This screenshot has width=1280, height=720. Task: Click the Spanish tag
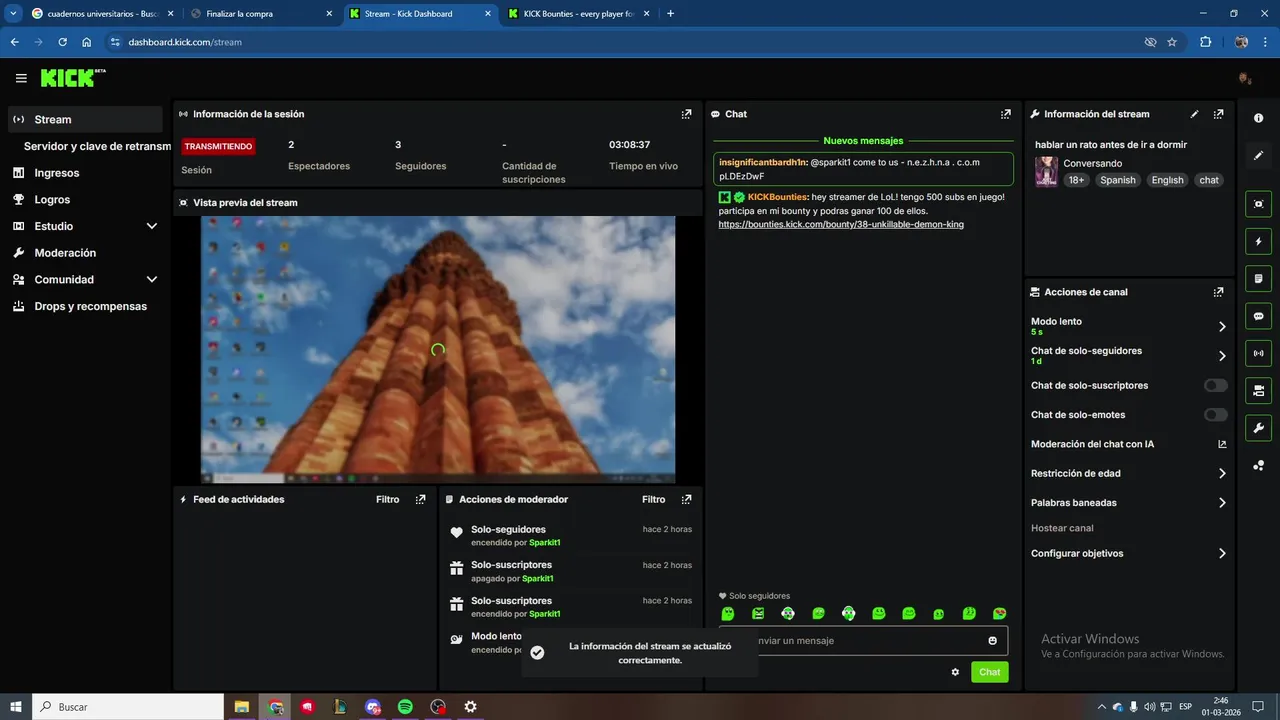pyautogui.click(x=1118, y=180)
